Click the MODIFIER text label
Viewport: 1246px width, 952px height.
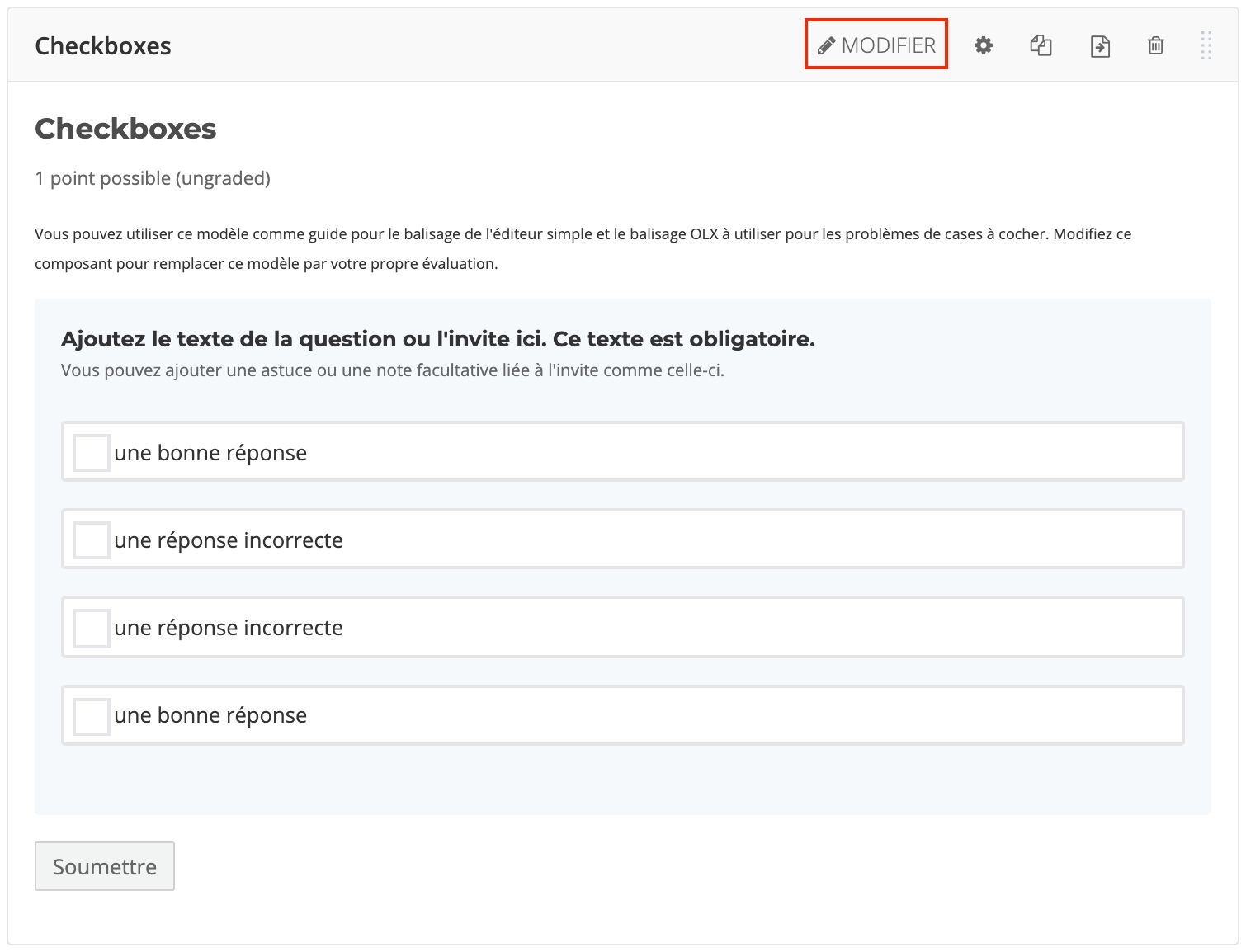coord(888,45)
